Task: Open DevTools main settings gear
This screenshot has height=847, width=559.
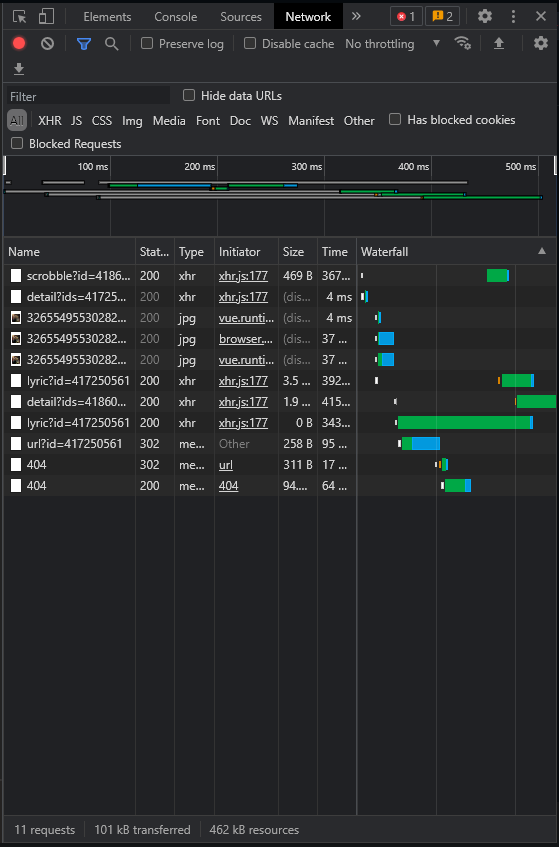Action: tap(485, 16)
